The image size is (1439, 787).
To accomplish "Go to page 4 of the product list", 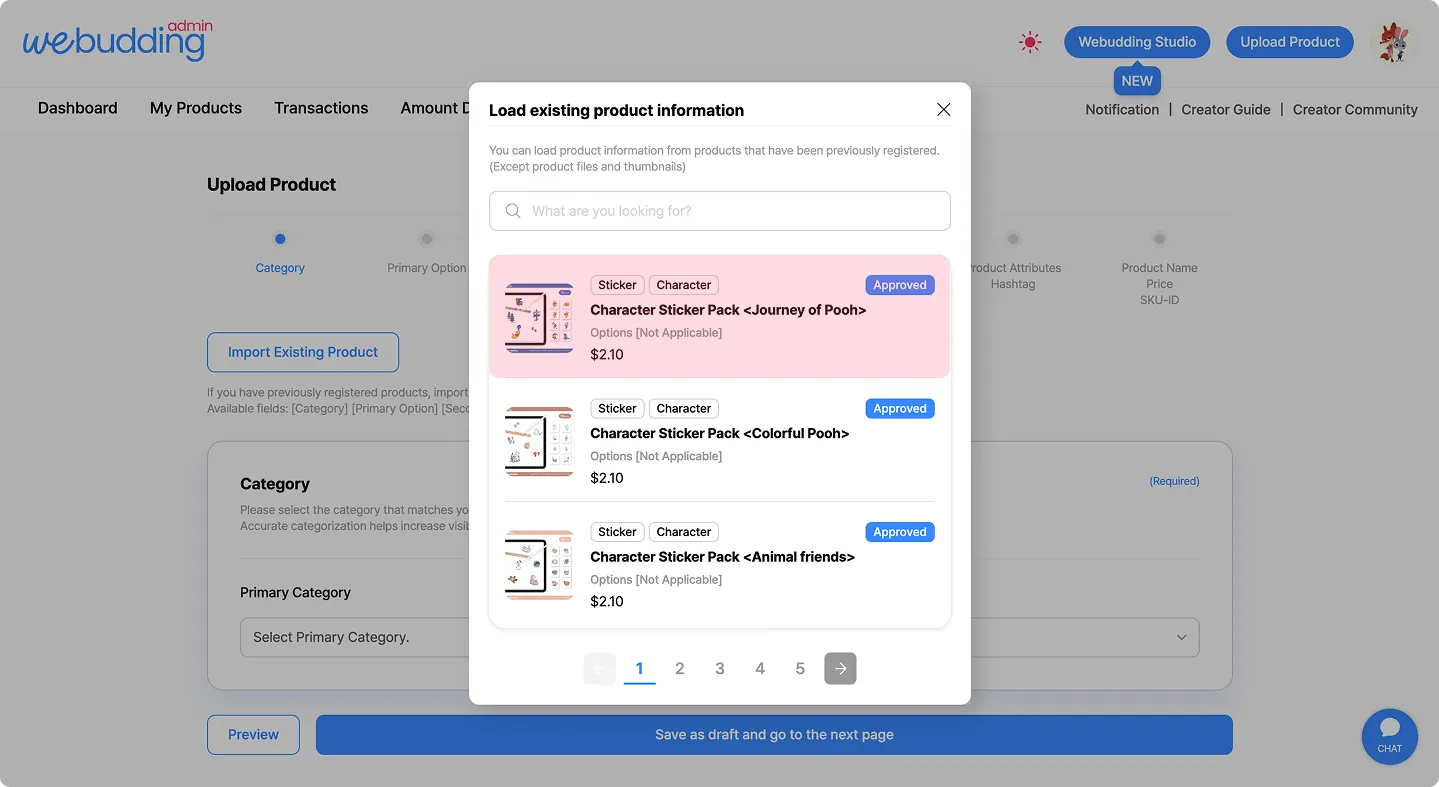I will coord(760,669).
